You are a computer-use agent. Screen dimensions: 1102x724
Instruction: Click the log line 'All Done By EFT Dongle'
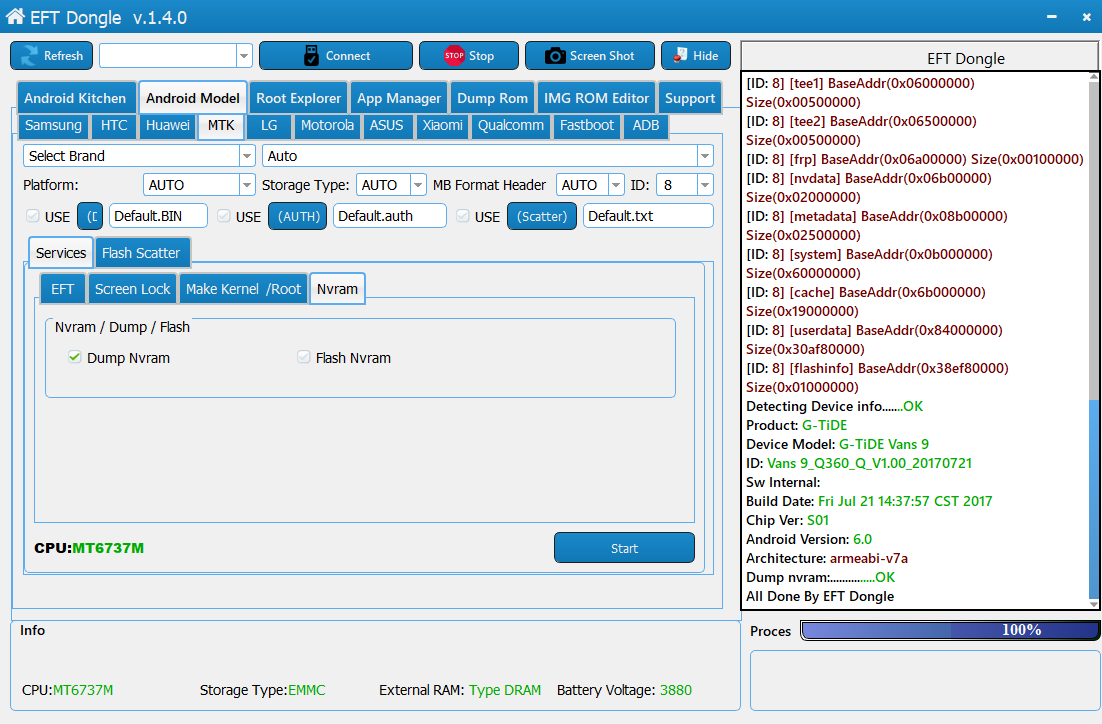820,596
